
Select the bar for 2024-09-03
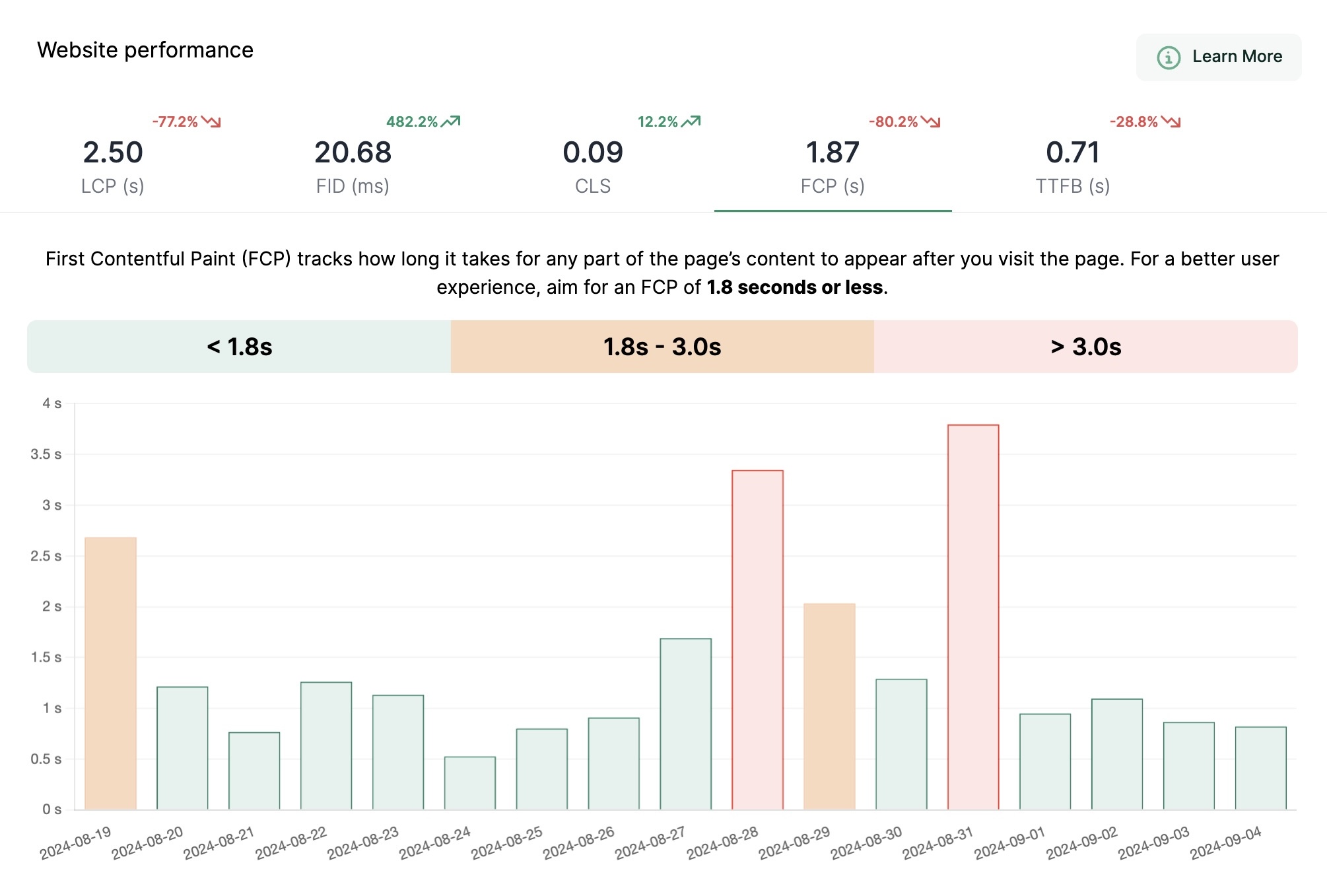click(1189, 766)
